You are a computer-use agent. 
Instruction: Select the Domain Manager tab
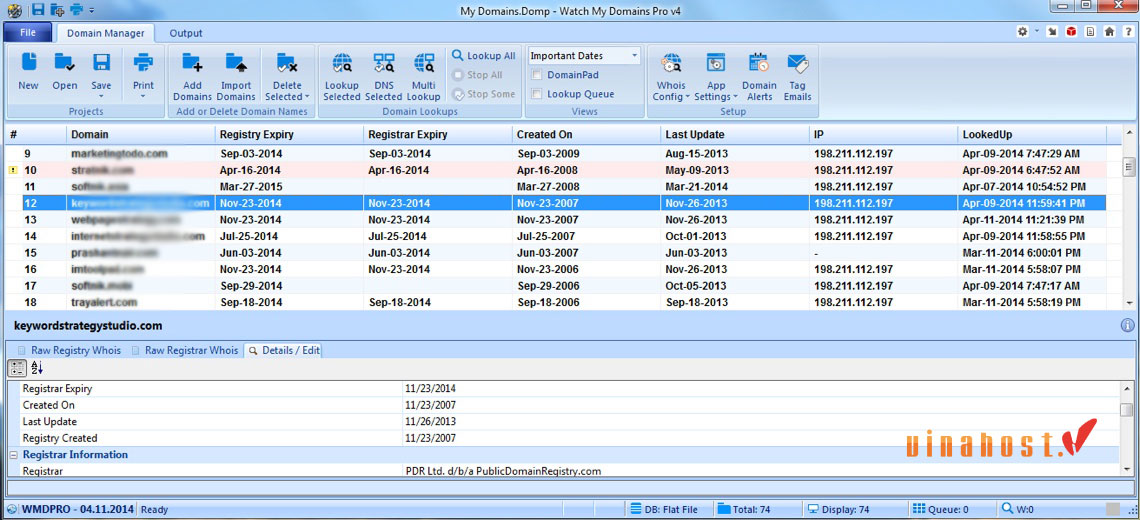coord(105,33)
